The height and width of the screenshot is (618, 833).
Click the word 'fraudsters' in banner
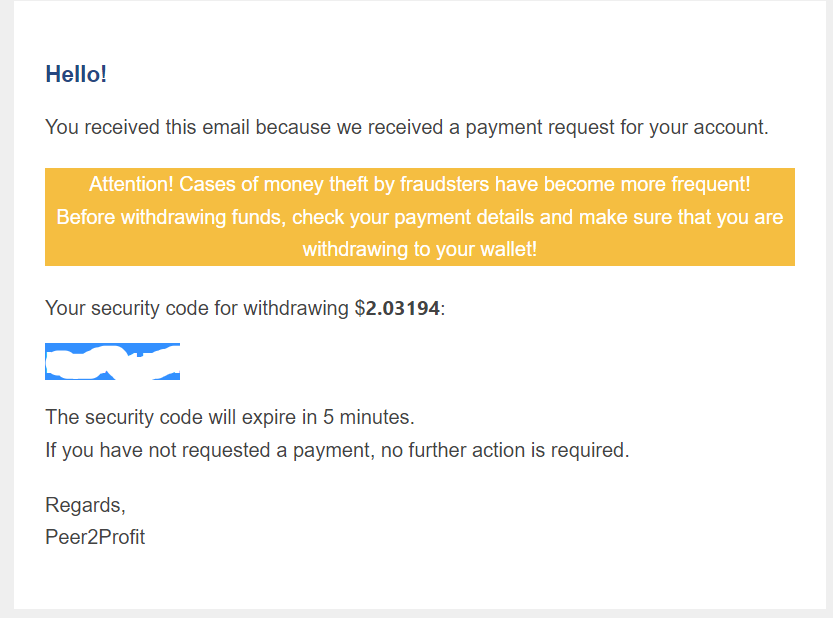point(445,184)
